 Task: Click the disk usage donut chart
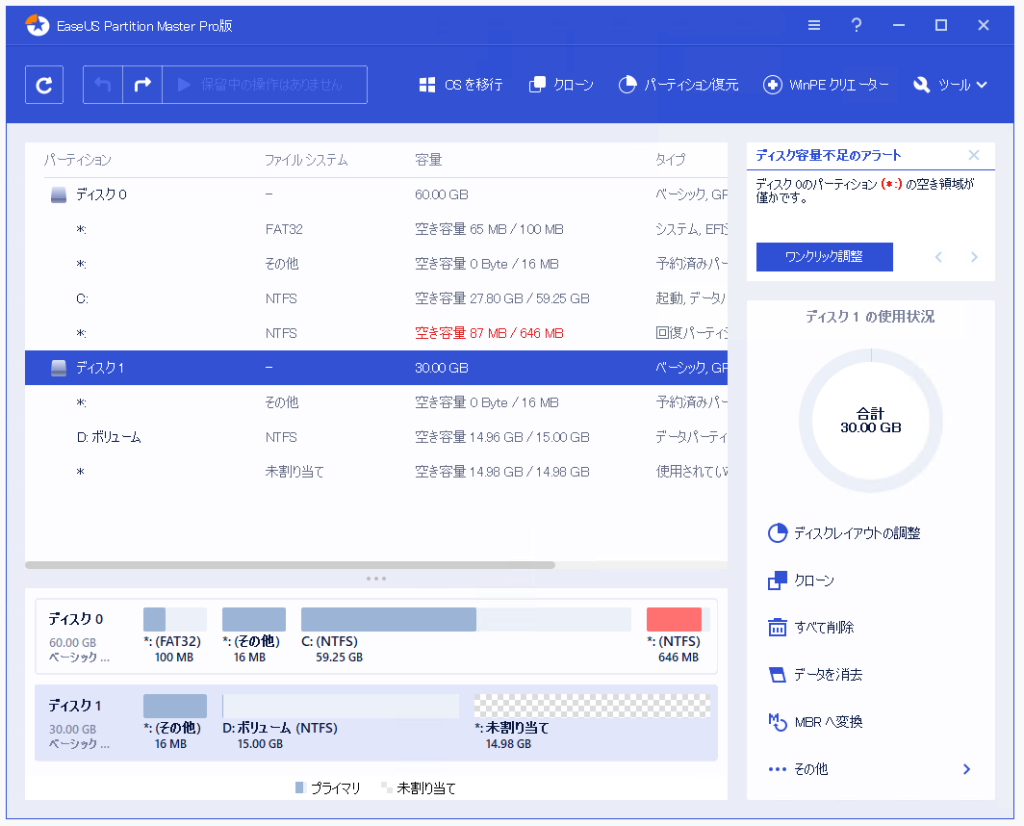(x=871, y=420)
